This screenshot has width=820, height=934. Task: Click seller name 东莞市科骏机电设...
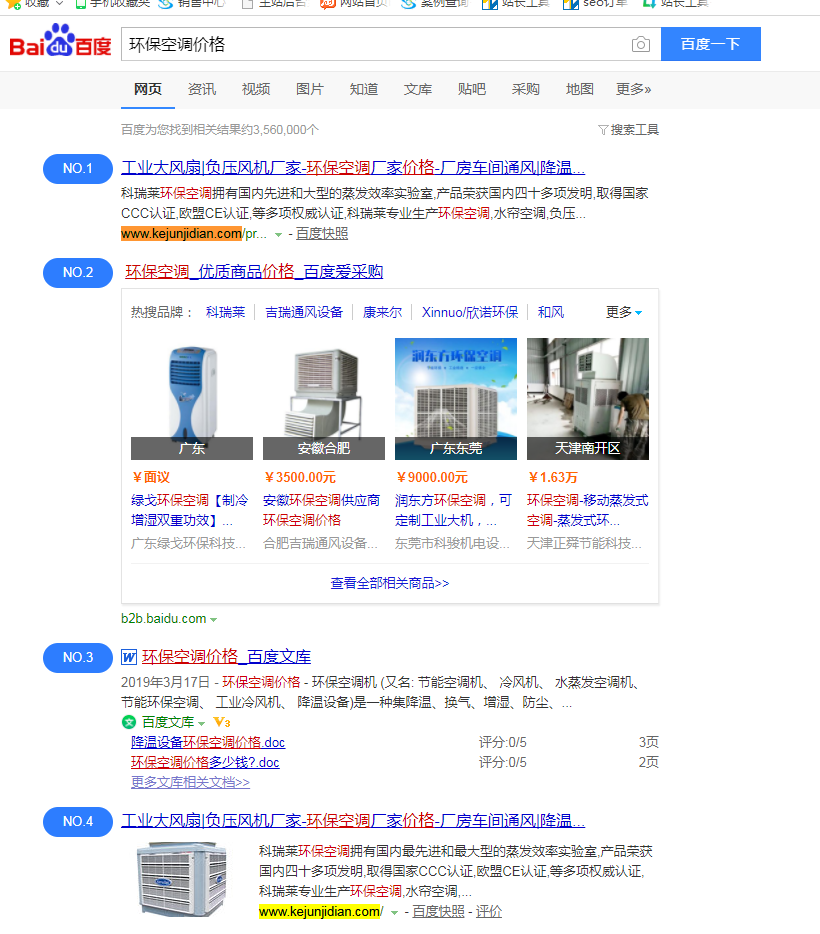coord(453,543)
